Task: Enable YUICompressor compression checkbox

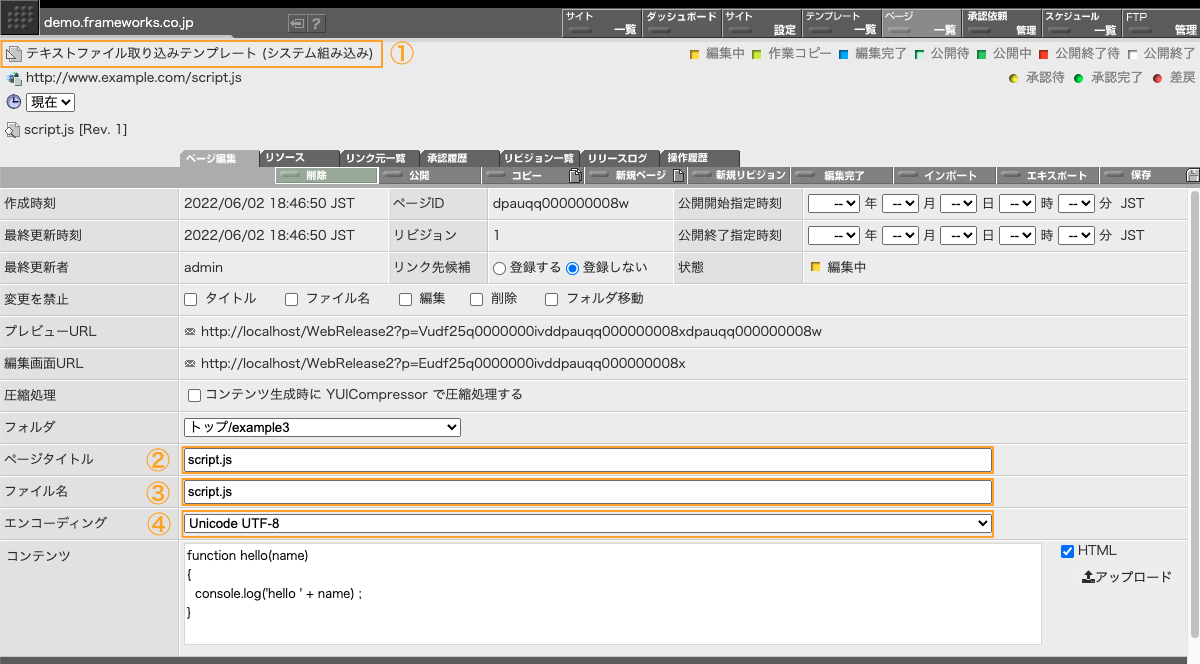Action: tap(194, 394)
